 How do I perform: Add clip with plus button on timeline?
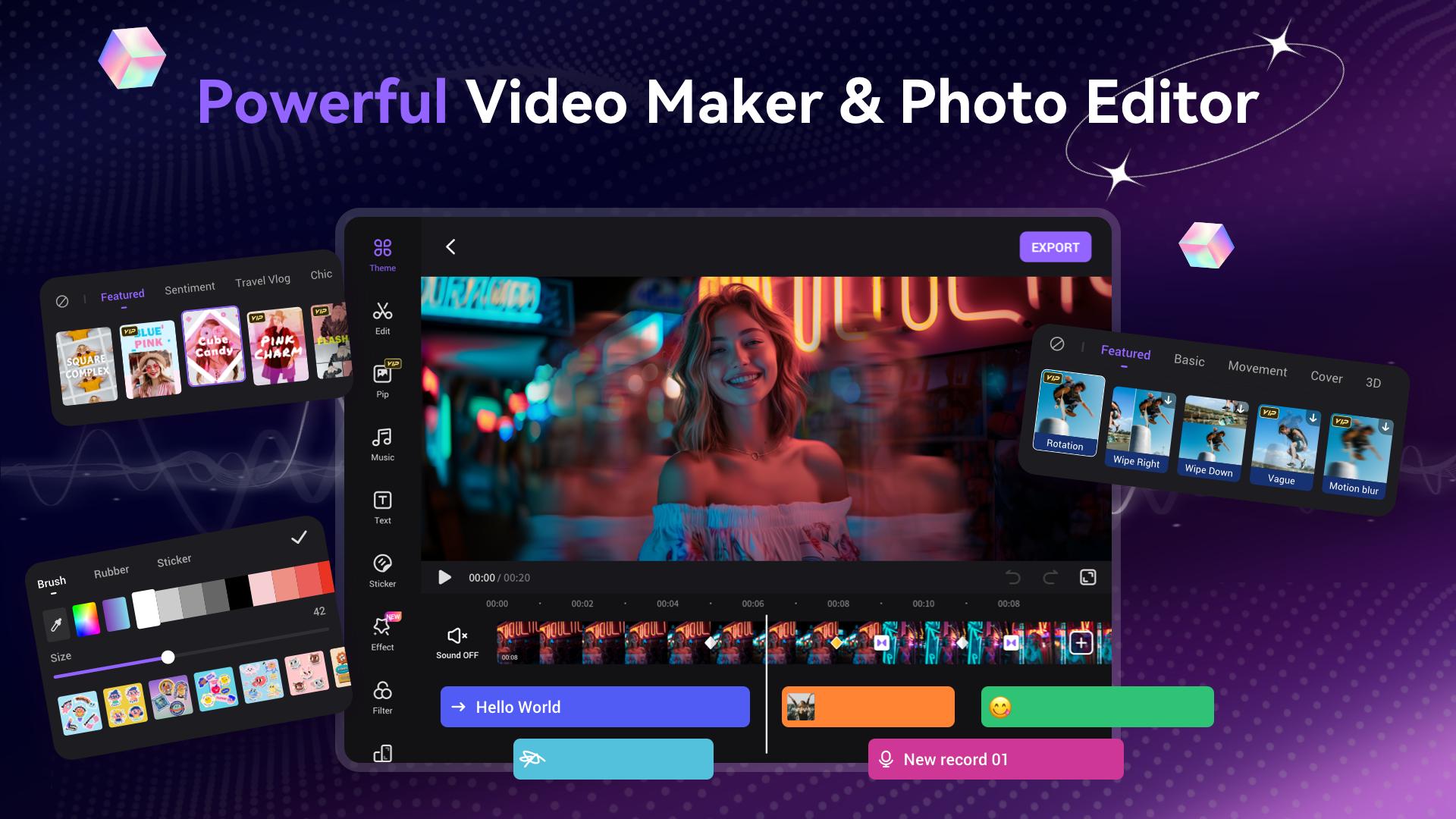(x=1081, y=643)
